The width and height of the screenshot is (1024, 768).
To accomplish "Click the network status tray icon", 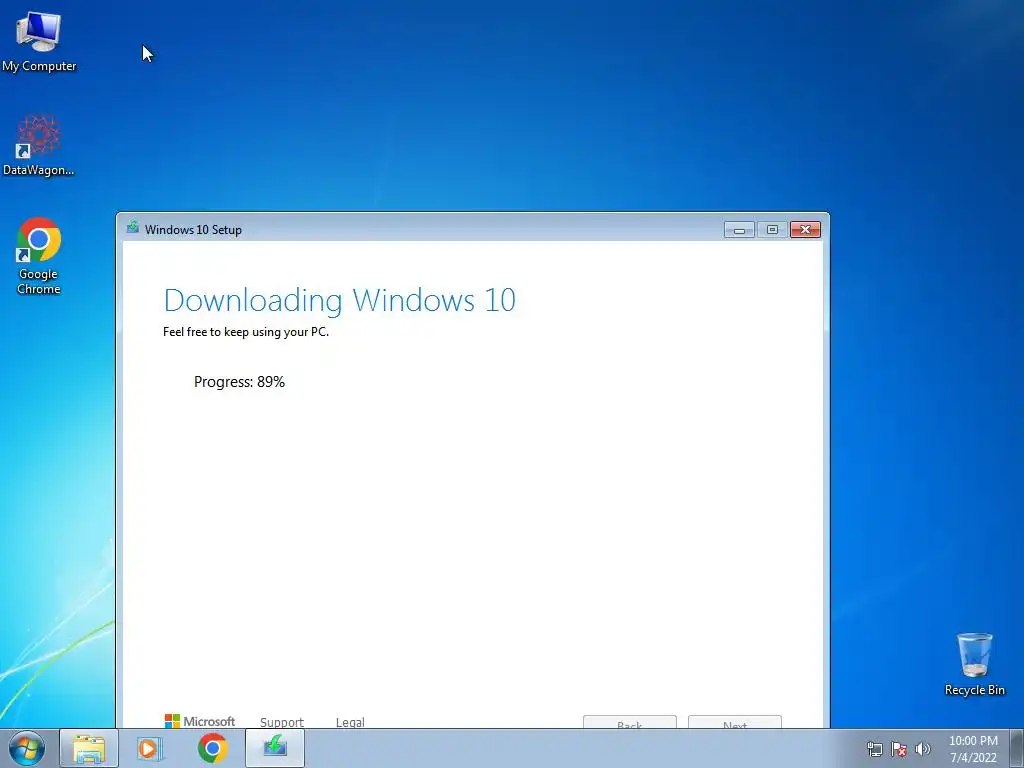I will coord(874,749).
